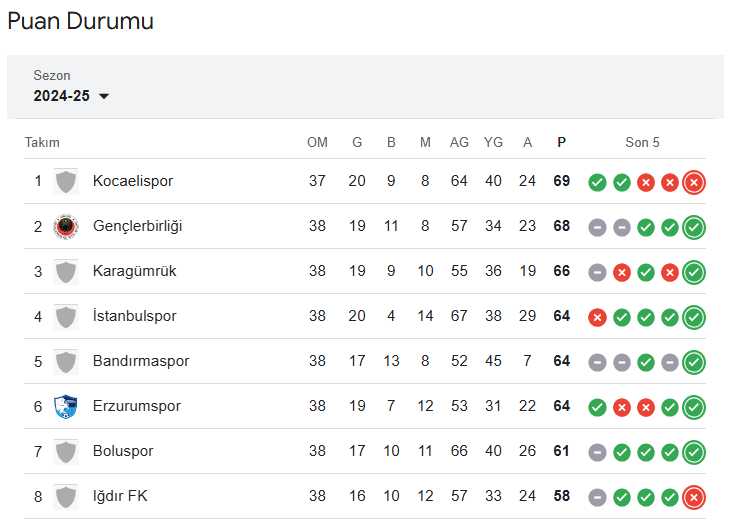Click Bandırmaspor's latest win result icon
This screenshot has width=734, height=520.
pos(694,362)
